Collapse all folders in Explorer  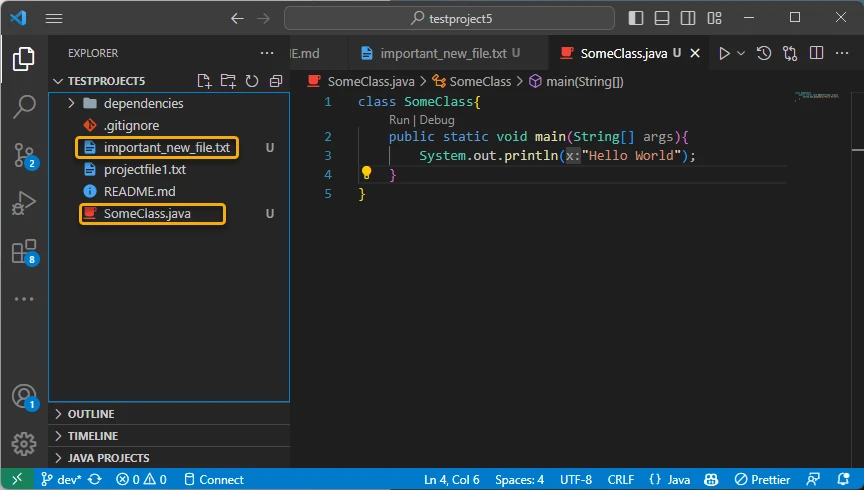[x=276, y=81]
